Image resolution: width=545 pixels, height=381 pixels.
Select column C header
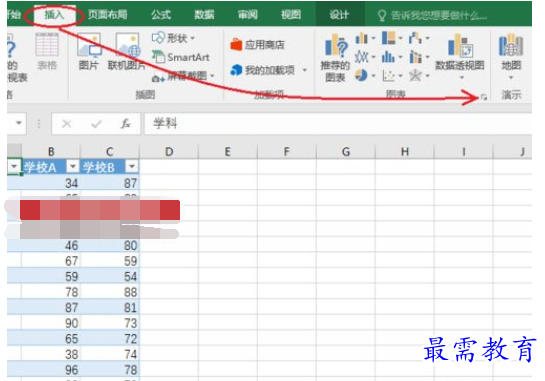[x=109, y=152]
